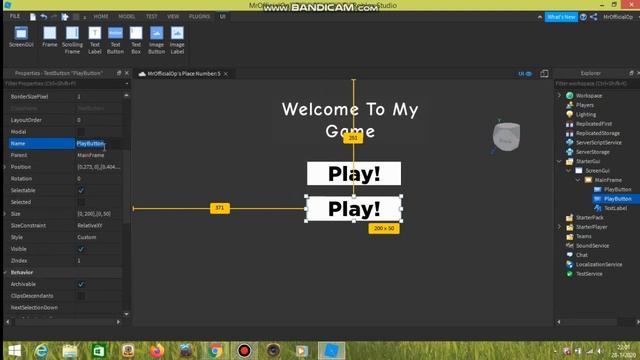Expand the StarterPlayer node
Screen dimensions: 640x360
559,227
